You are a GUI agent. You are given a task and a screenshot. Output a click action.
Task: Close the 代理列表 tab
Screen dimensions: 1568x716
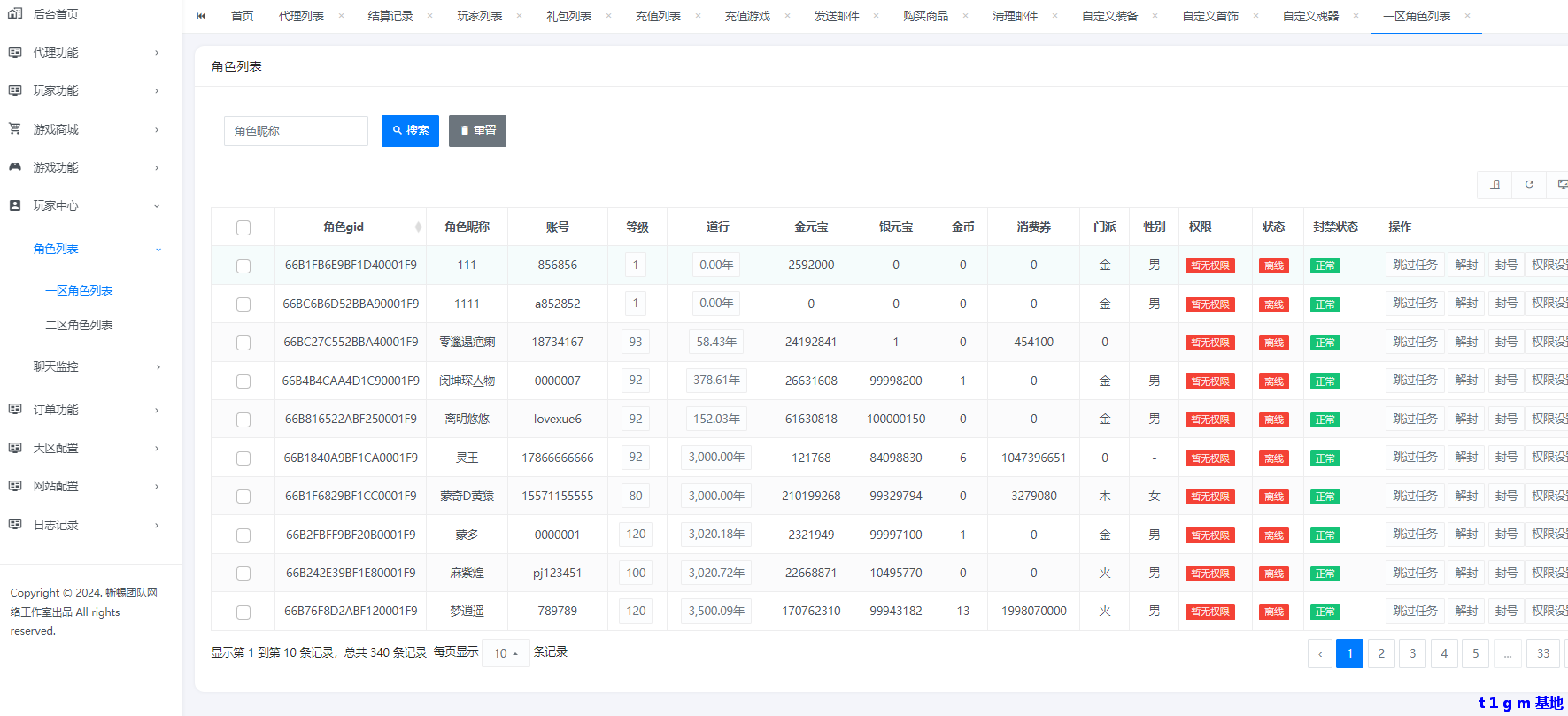[341, 16]
